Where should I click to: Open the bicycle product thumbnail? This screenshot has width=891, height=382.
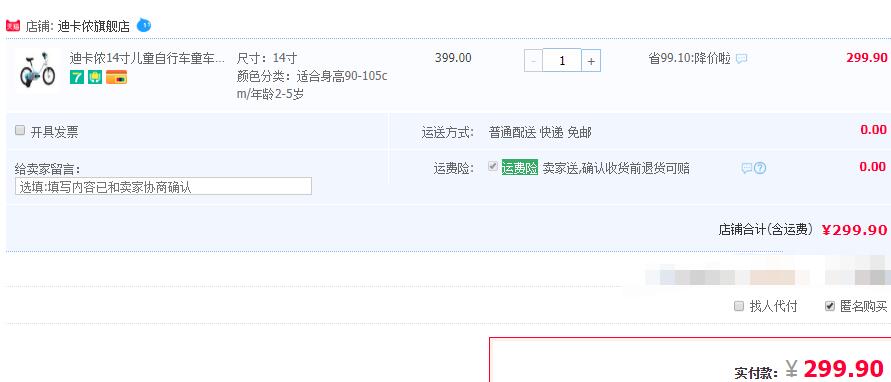click(x=38, y=69)
